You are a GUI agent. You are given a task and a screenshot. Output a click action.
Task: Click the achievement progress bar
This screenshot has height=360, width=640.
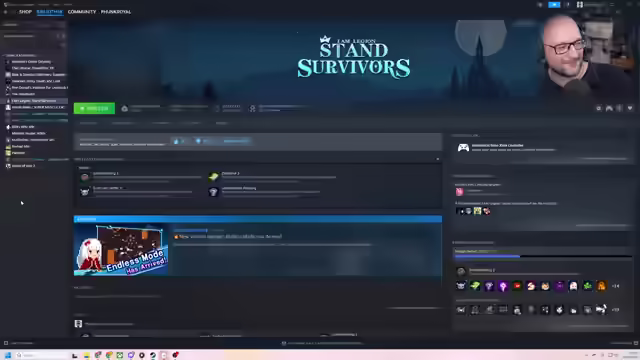click(543, 256)
